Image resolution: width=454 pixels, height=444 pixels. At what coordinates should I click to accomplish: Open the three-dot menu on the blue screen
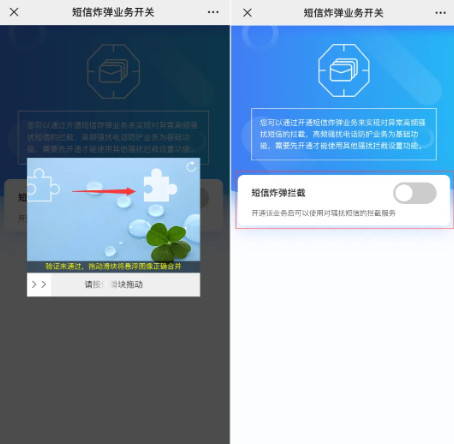tap(440, 13)
